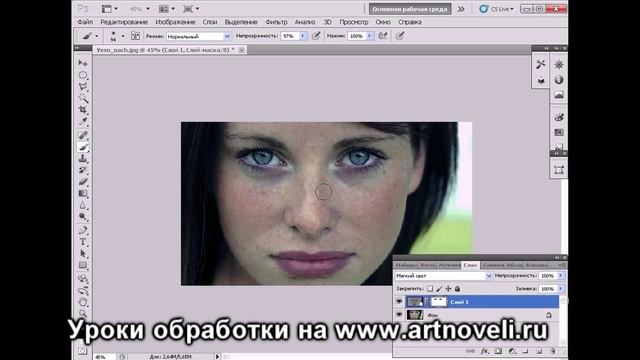Toggle lock all padlock icon
The height and width of the screenshot is (360, 640).
(457, 289)
